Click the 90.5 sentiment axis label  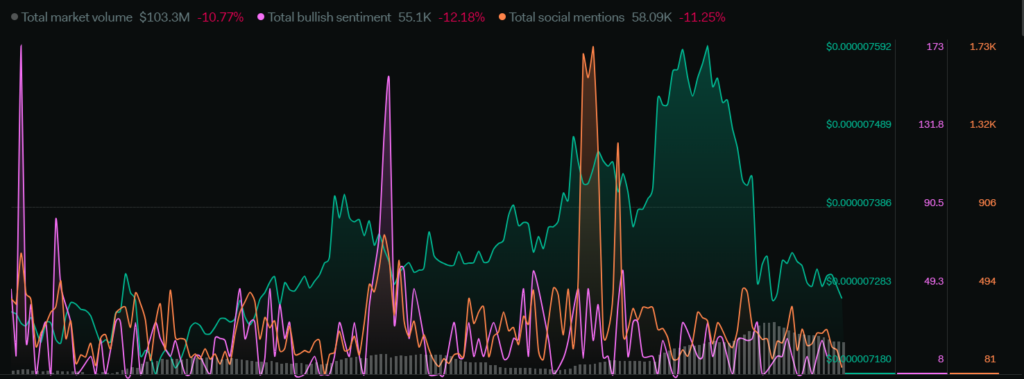(934, 203)
